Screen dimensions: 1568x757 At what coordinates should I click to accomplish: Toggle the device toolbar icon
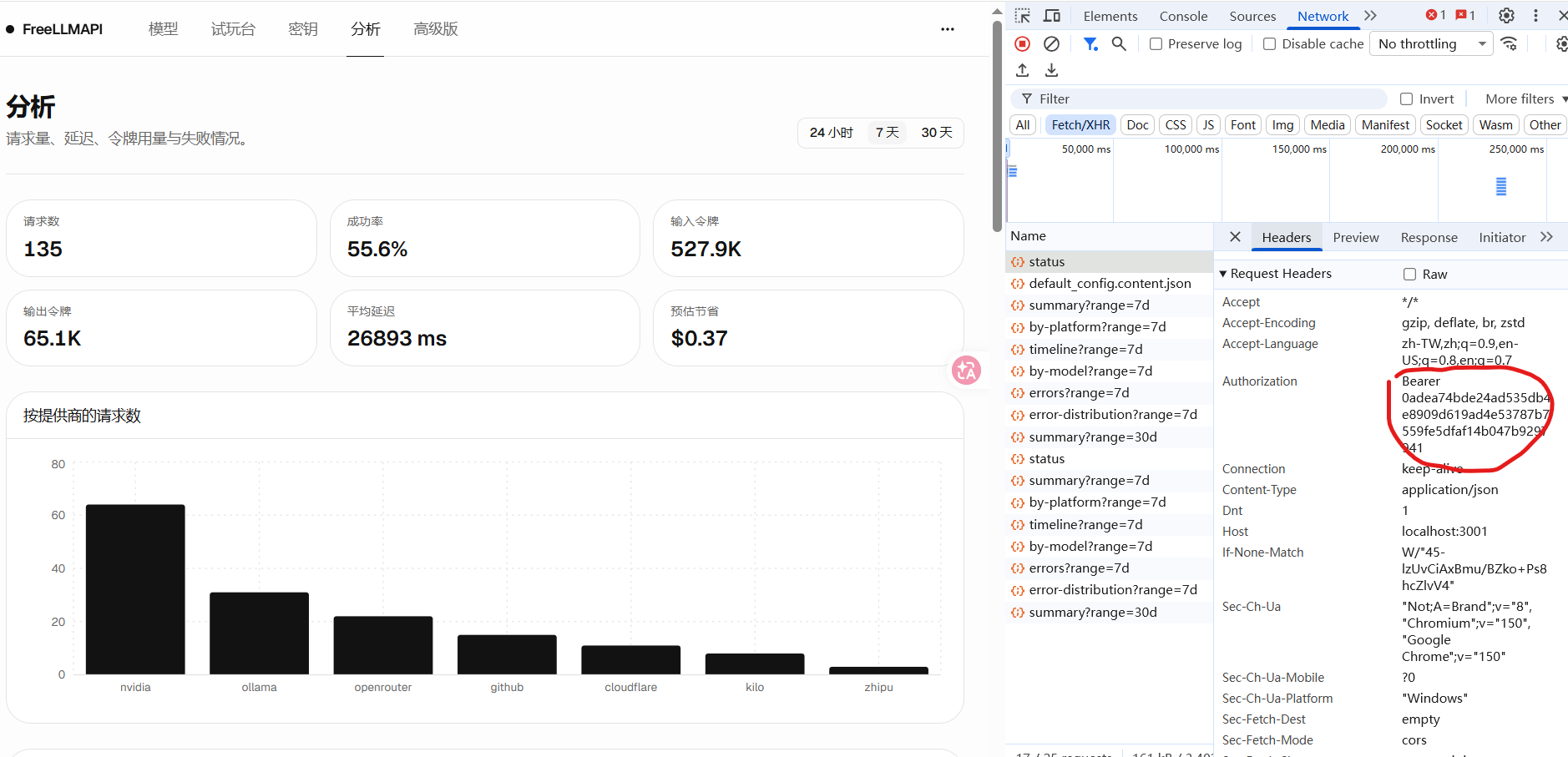point(1052,16)
